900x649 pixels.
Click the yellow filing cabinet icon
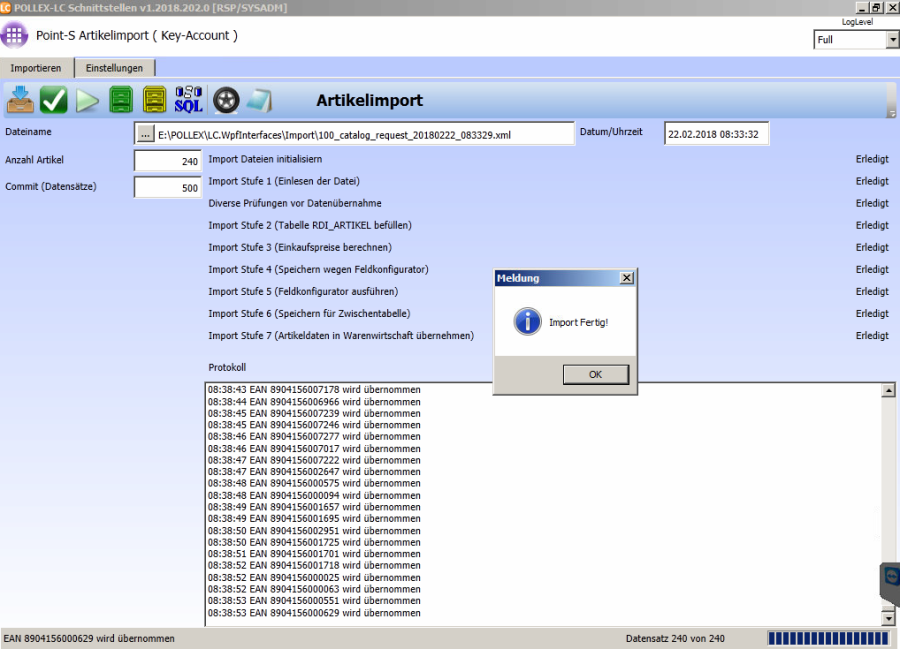[x=155, y=100]
